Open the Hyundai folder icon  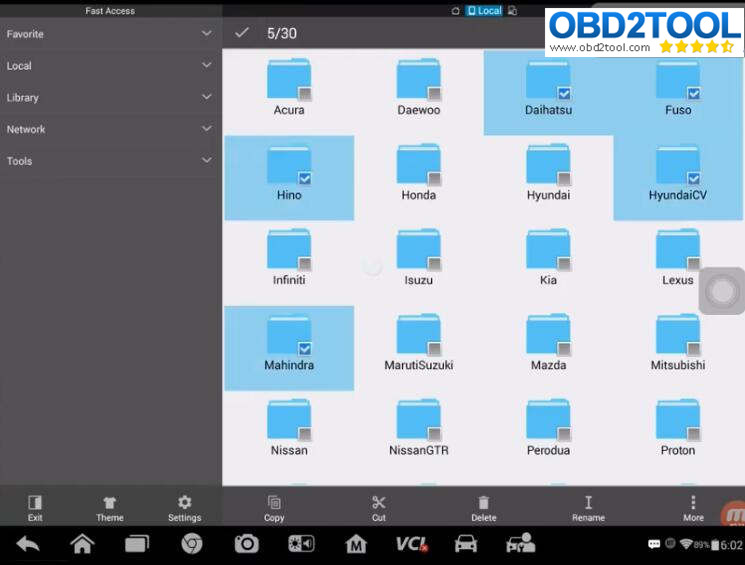pos(548,165)
